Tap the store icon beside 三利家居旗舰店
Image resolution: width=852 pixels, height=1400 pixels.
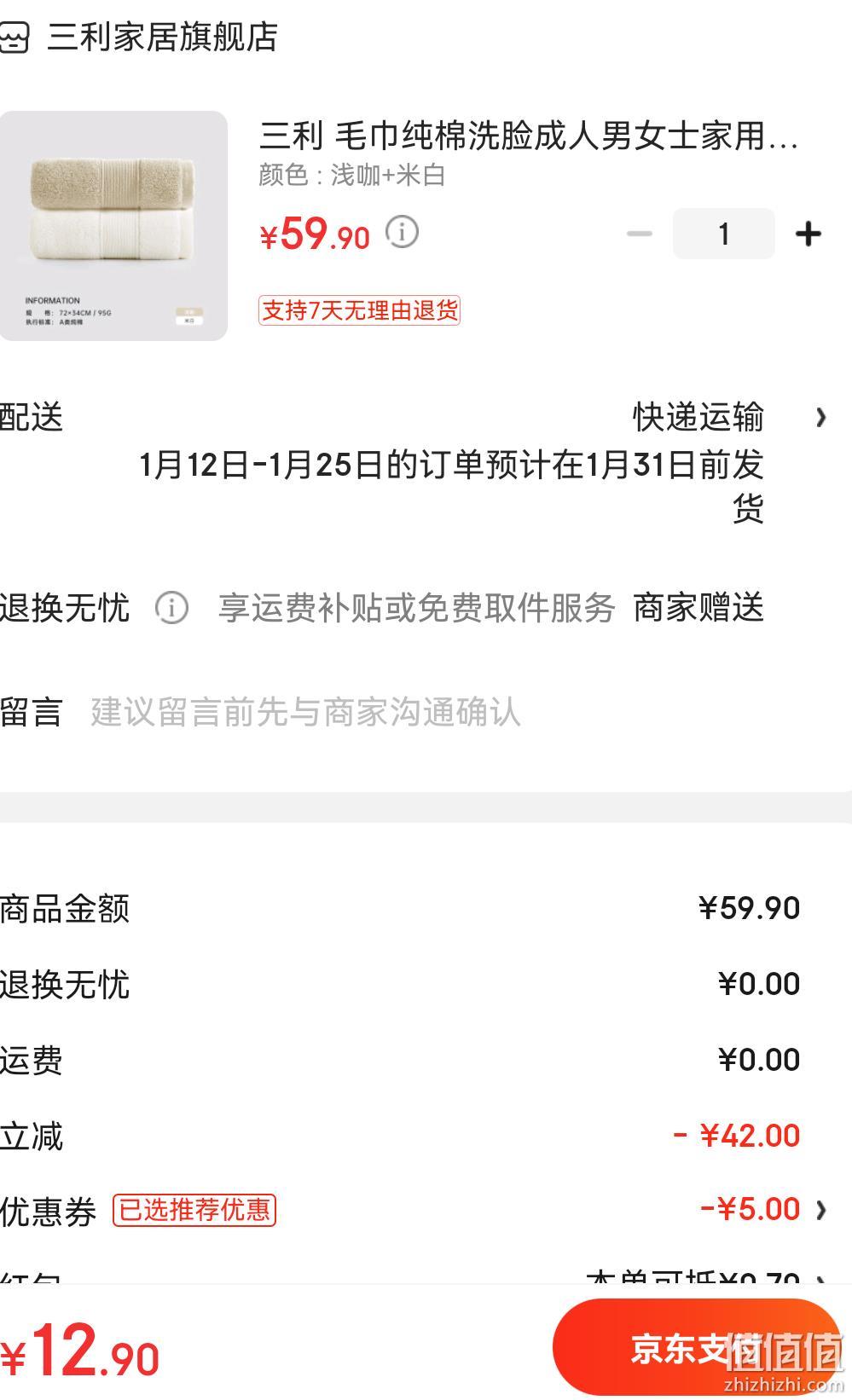click(14, 38)
